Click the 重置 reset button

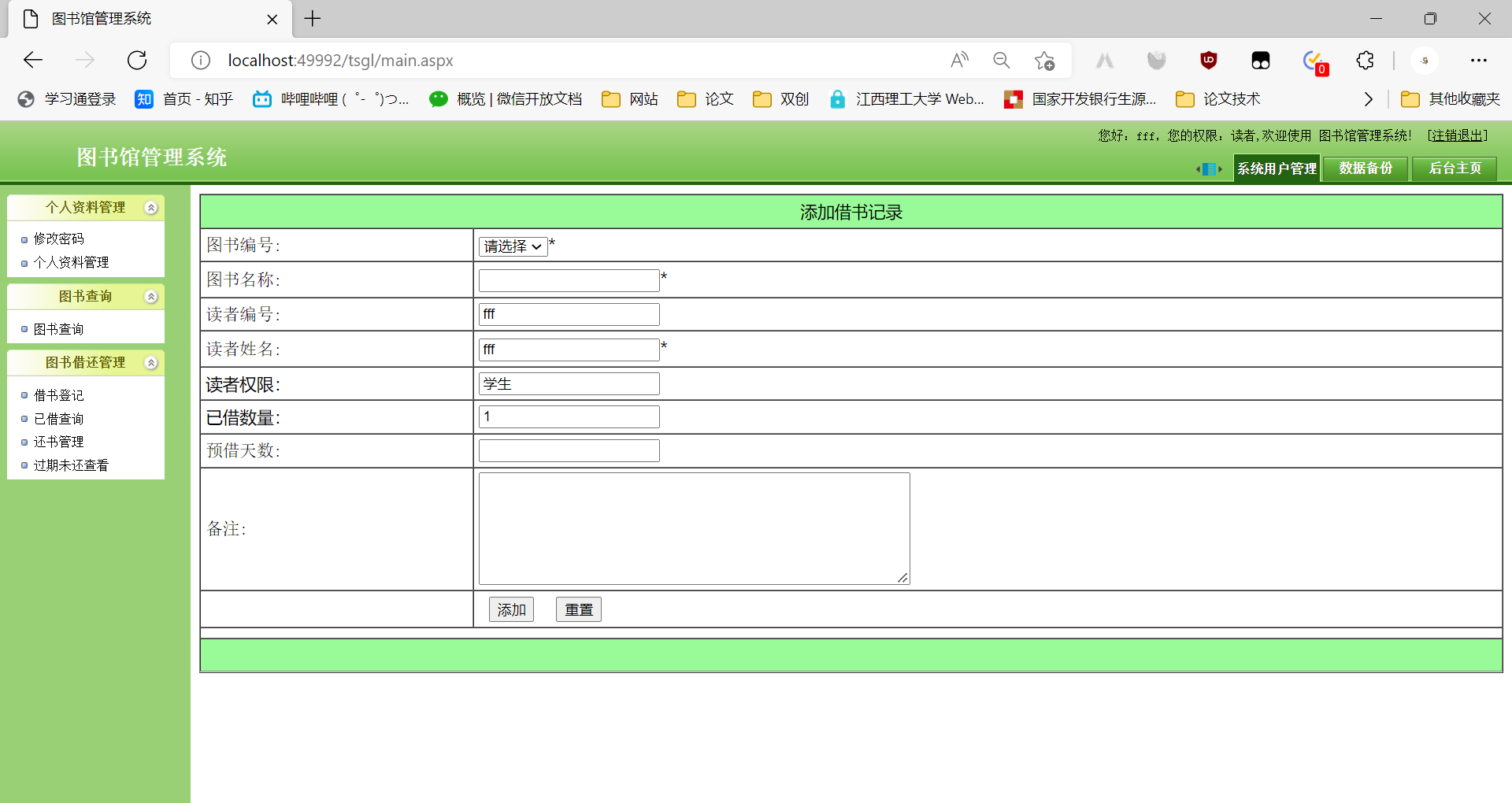(x=578, y=609)
